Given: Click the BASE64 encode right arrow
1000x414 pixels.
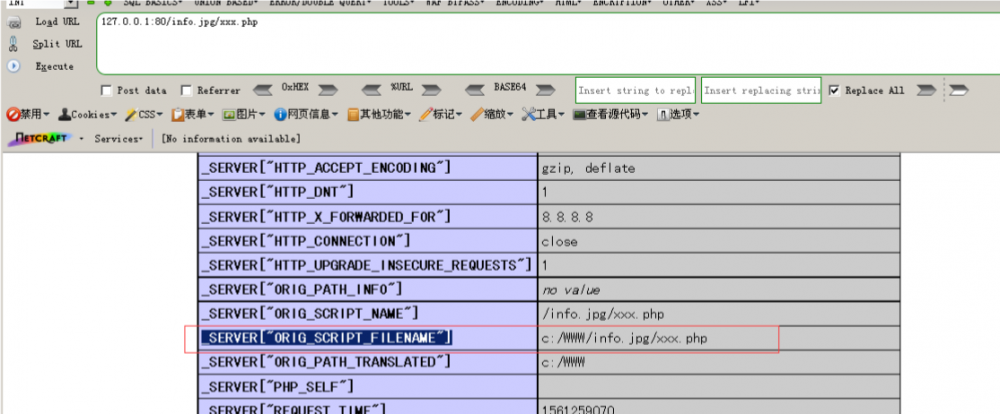Looking at the screenshot, I should (545, 90).
